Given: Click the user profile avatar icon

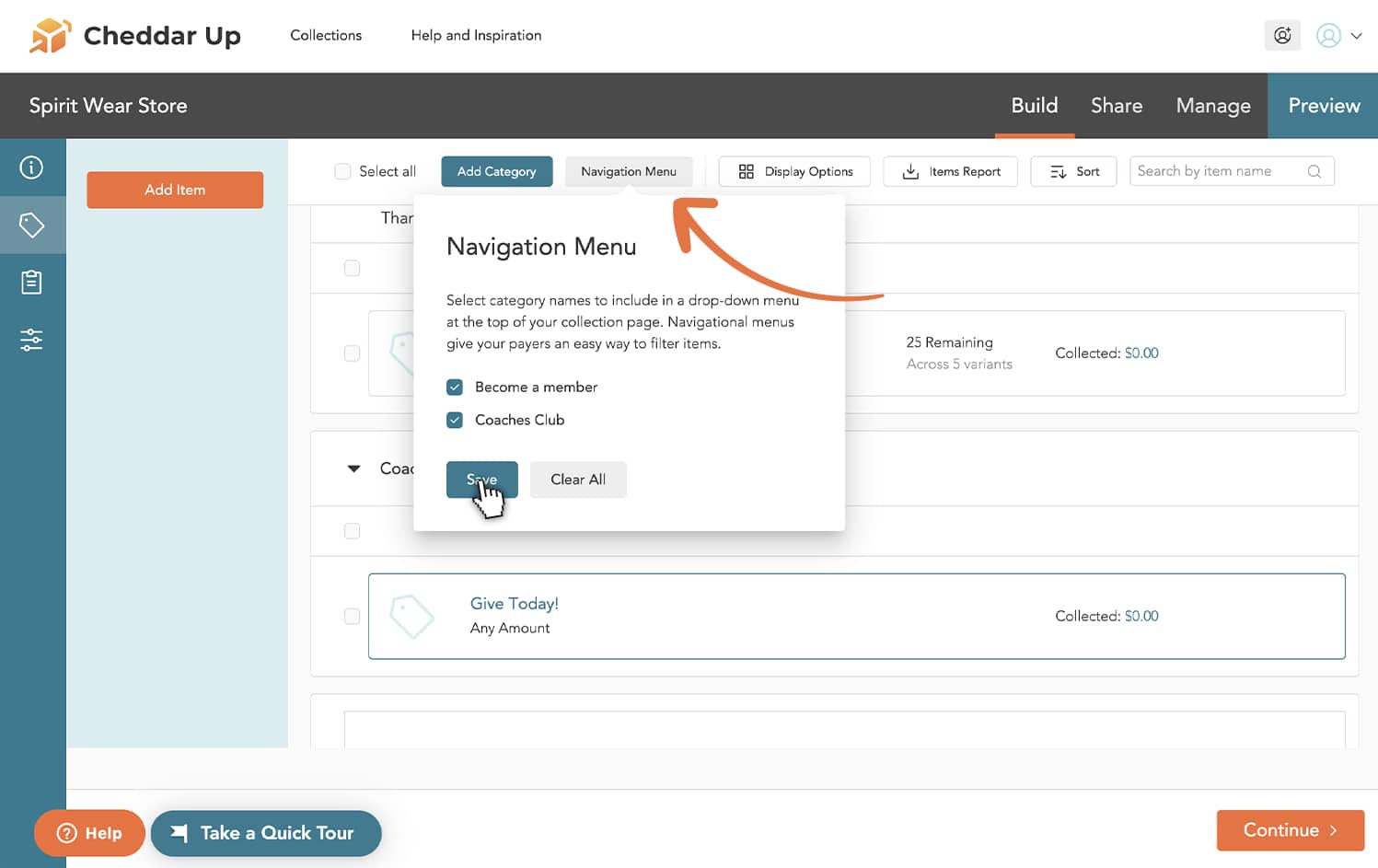Looking at the screenshot, I should point(1327,36).
